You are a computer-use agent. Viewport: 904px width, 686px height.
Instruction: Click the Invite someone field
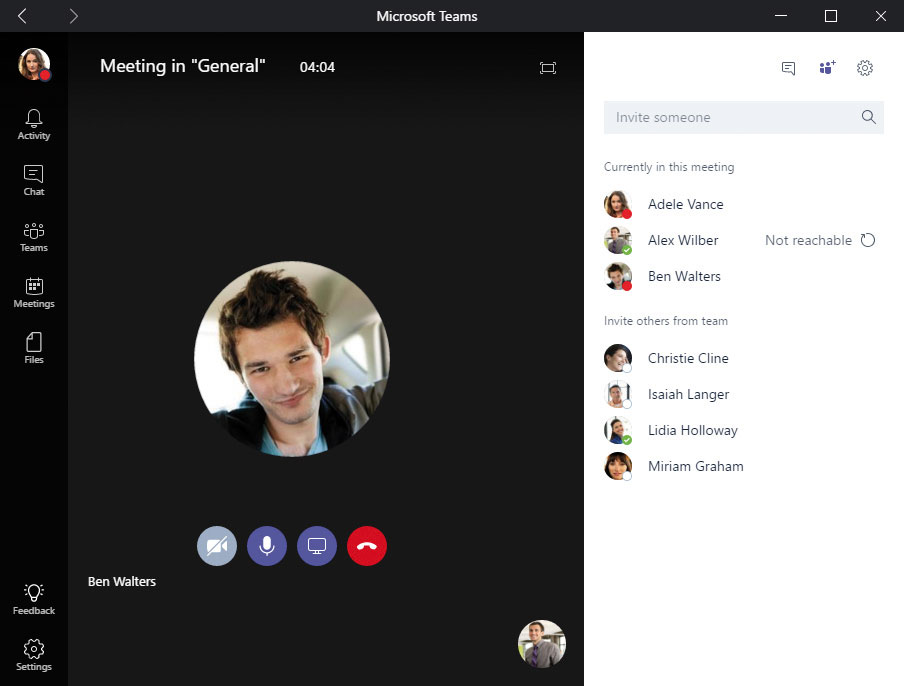(744, 118)
